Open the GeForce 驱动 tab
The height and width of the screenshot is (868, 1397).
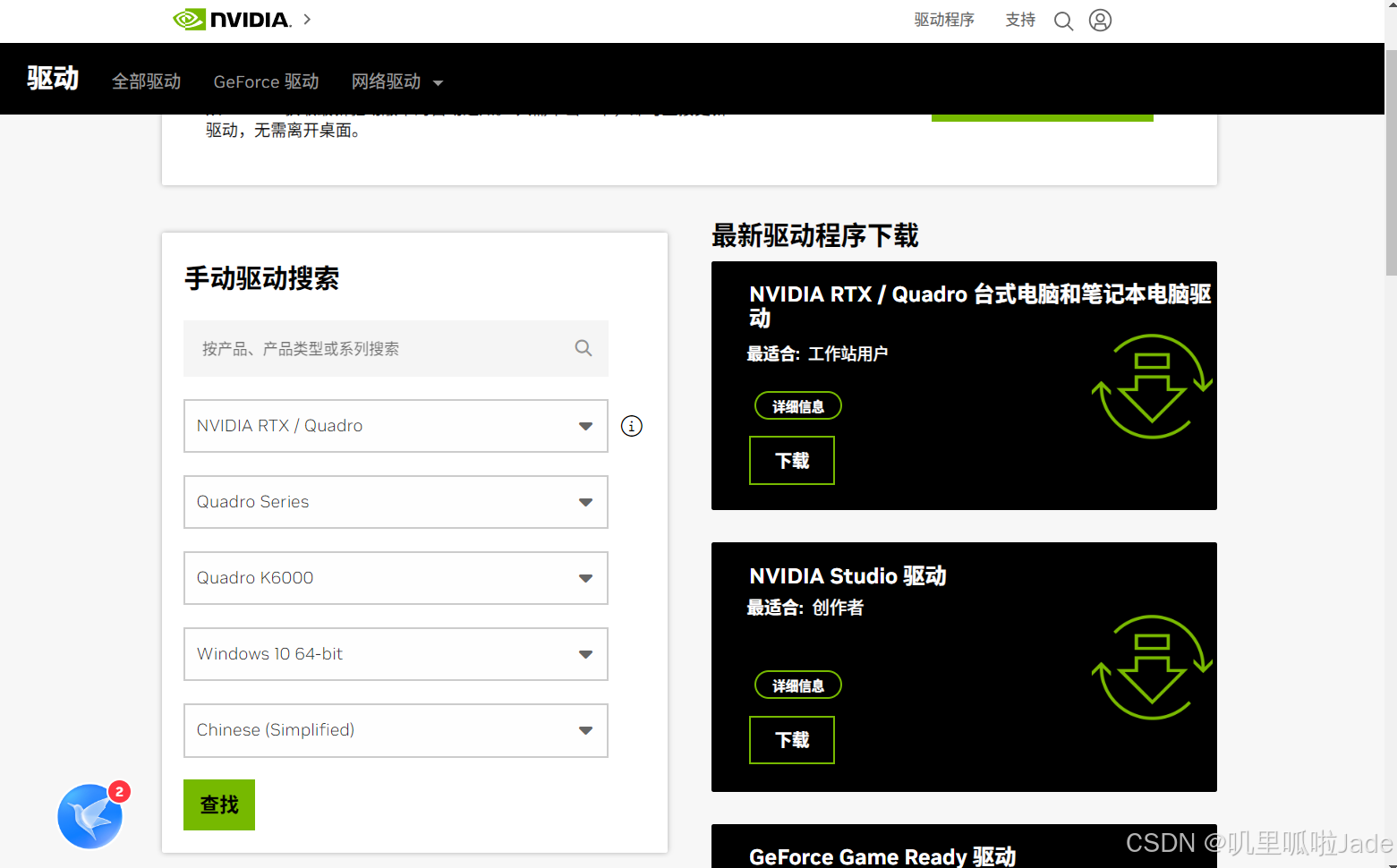[x=266, y=81]
